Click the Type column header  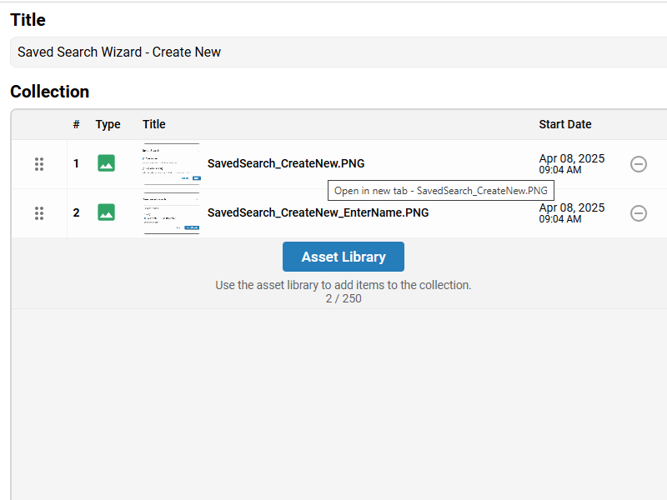coord(108,125)
